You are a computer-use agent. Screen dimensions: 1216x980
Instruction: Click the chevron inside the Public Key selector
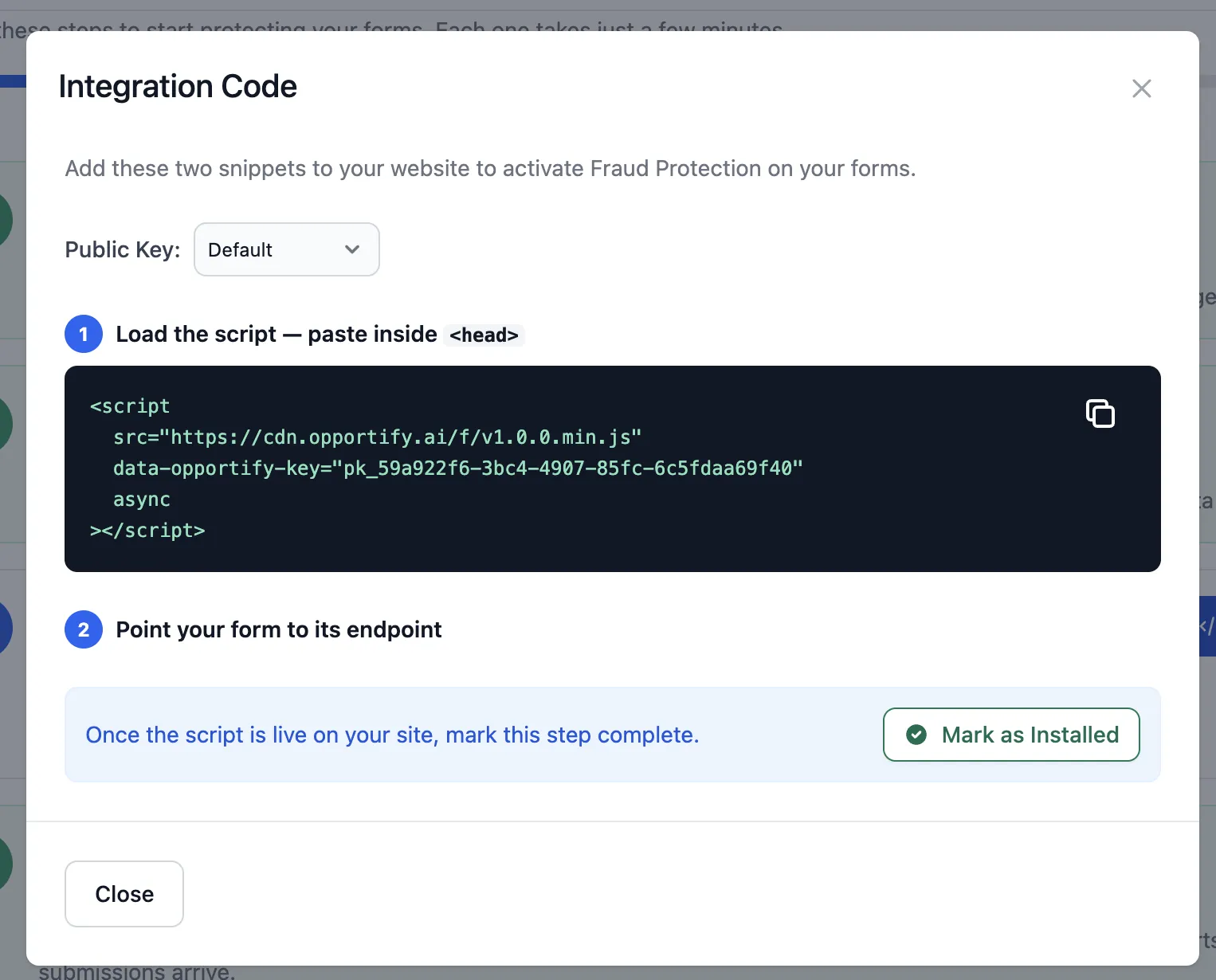pos(352,249)
